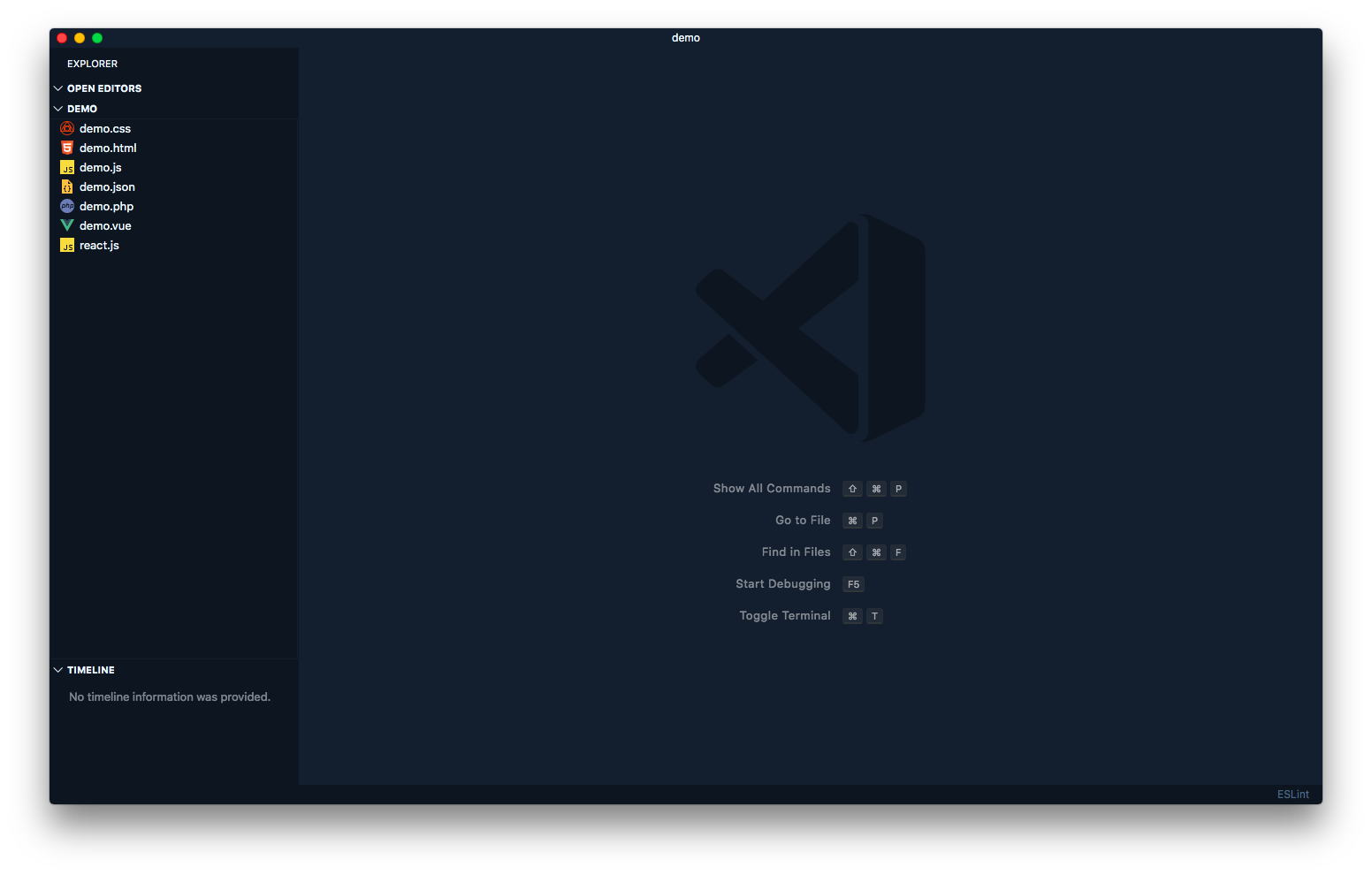Minimize the window with the yellow button
The image size is (1372, 875).
pyautogui.click(x=80, y=38)
